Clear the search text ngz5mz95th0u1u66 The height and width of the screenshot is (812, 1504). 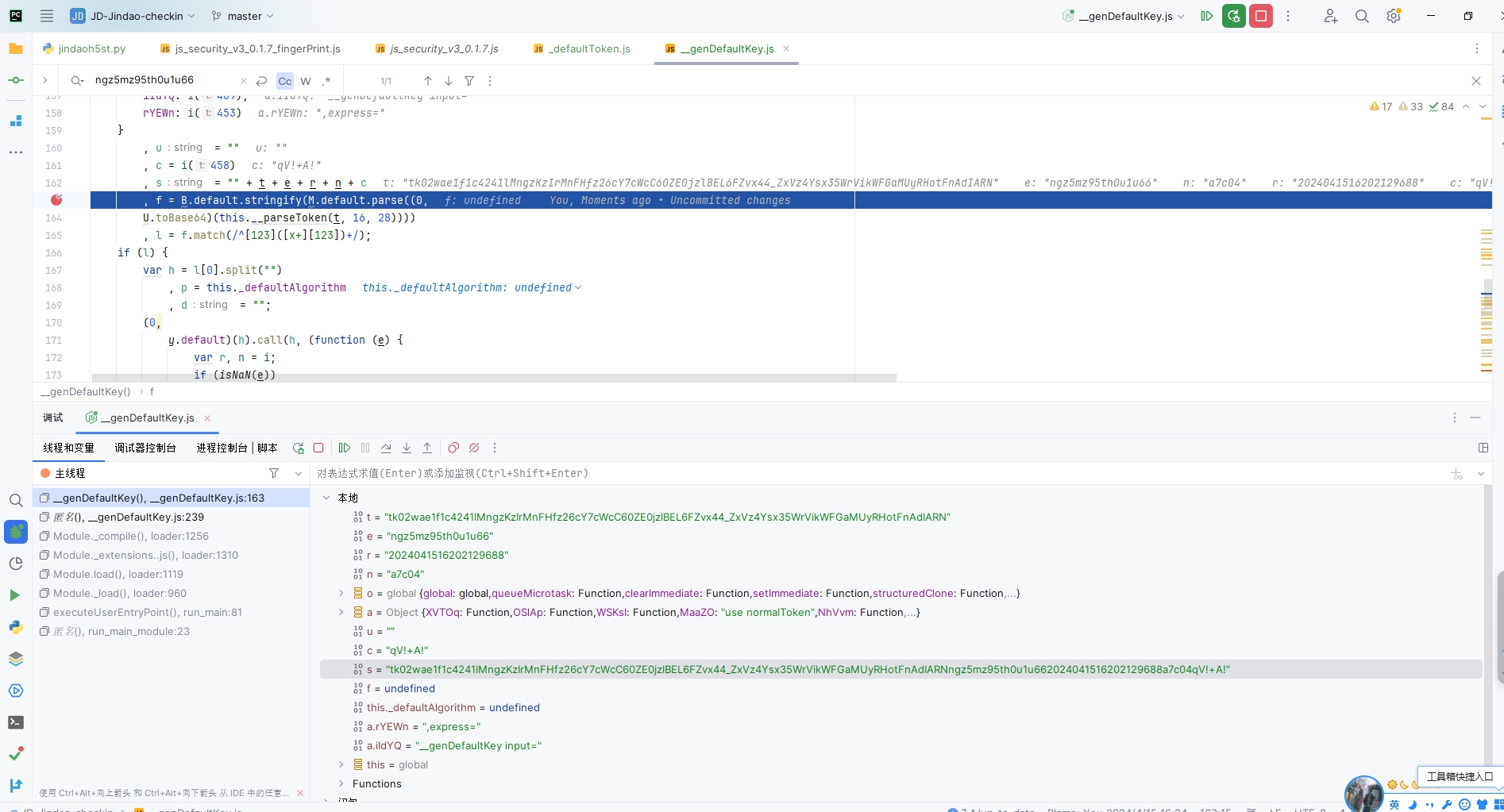pos(243,81)
